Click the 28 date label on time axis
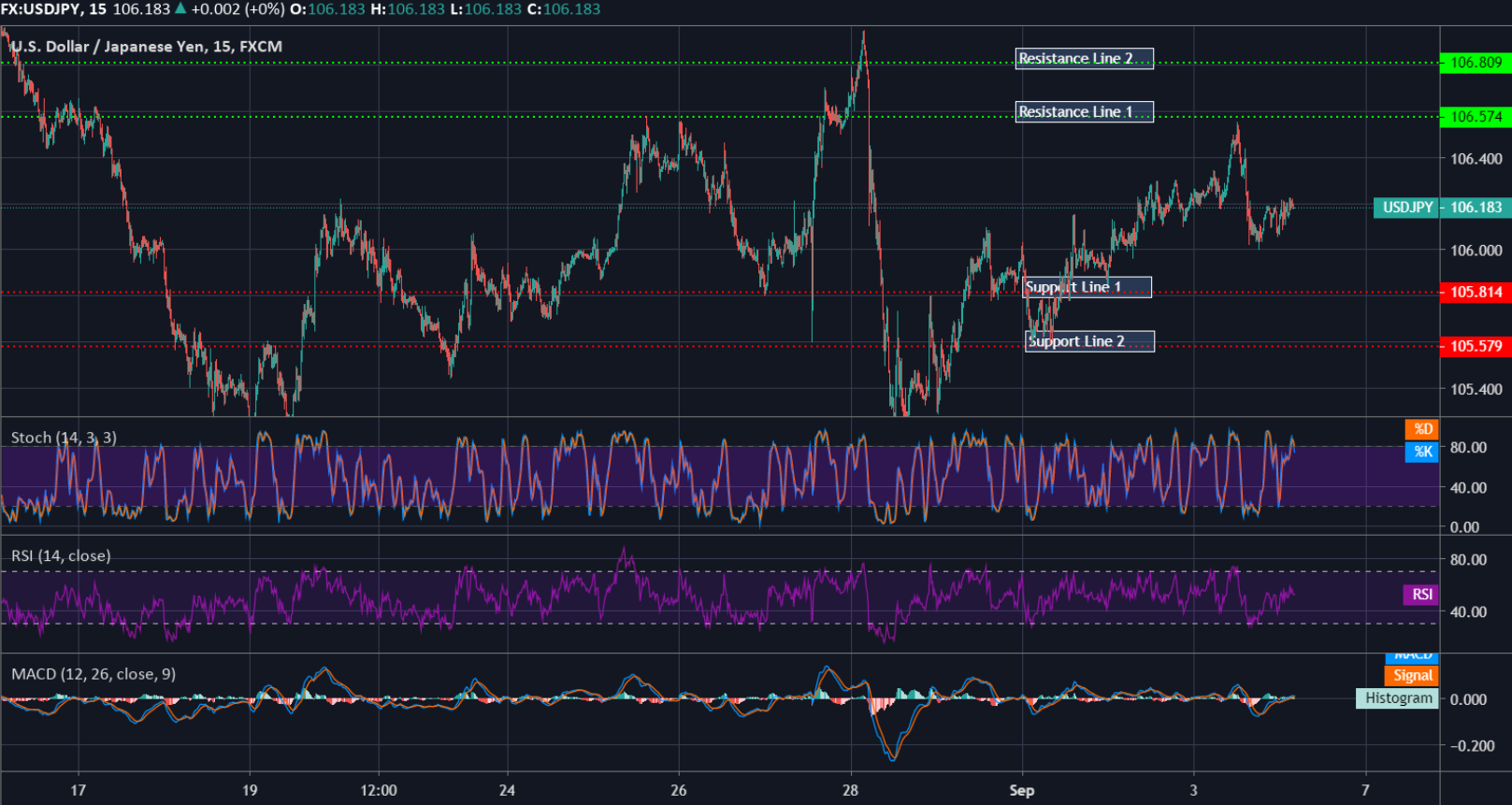The width and height of the screenshot is (1512, 805). (850, 790)
